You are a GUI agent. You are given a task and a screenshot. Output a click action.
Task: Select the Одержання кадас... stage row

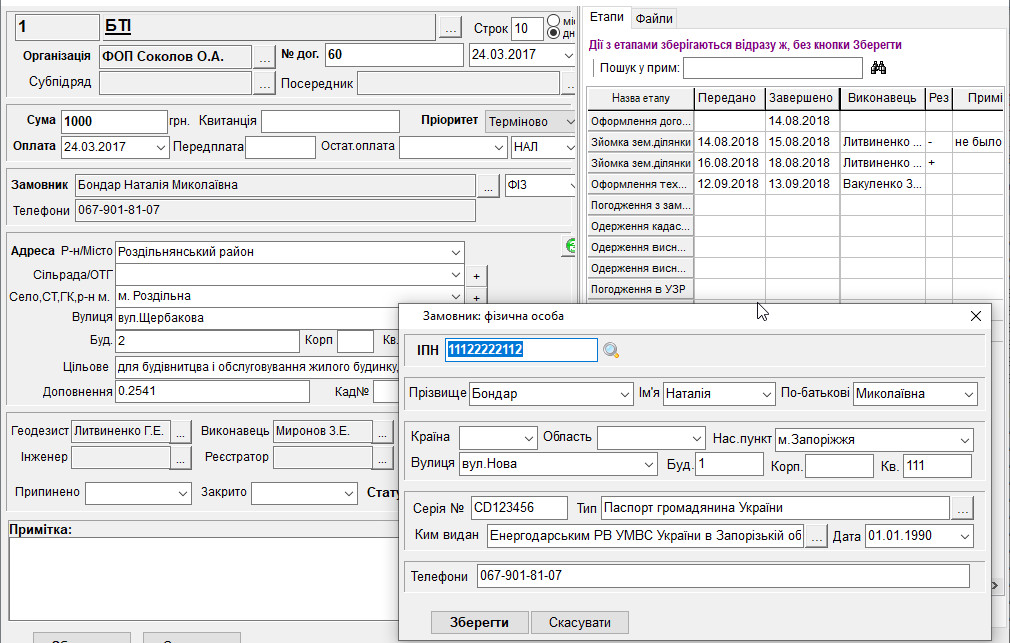pyautogui.click(x=641, y=227)
